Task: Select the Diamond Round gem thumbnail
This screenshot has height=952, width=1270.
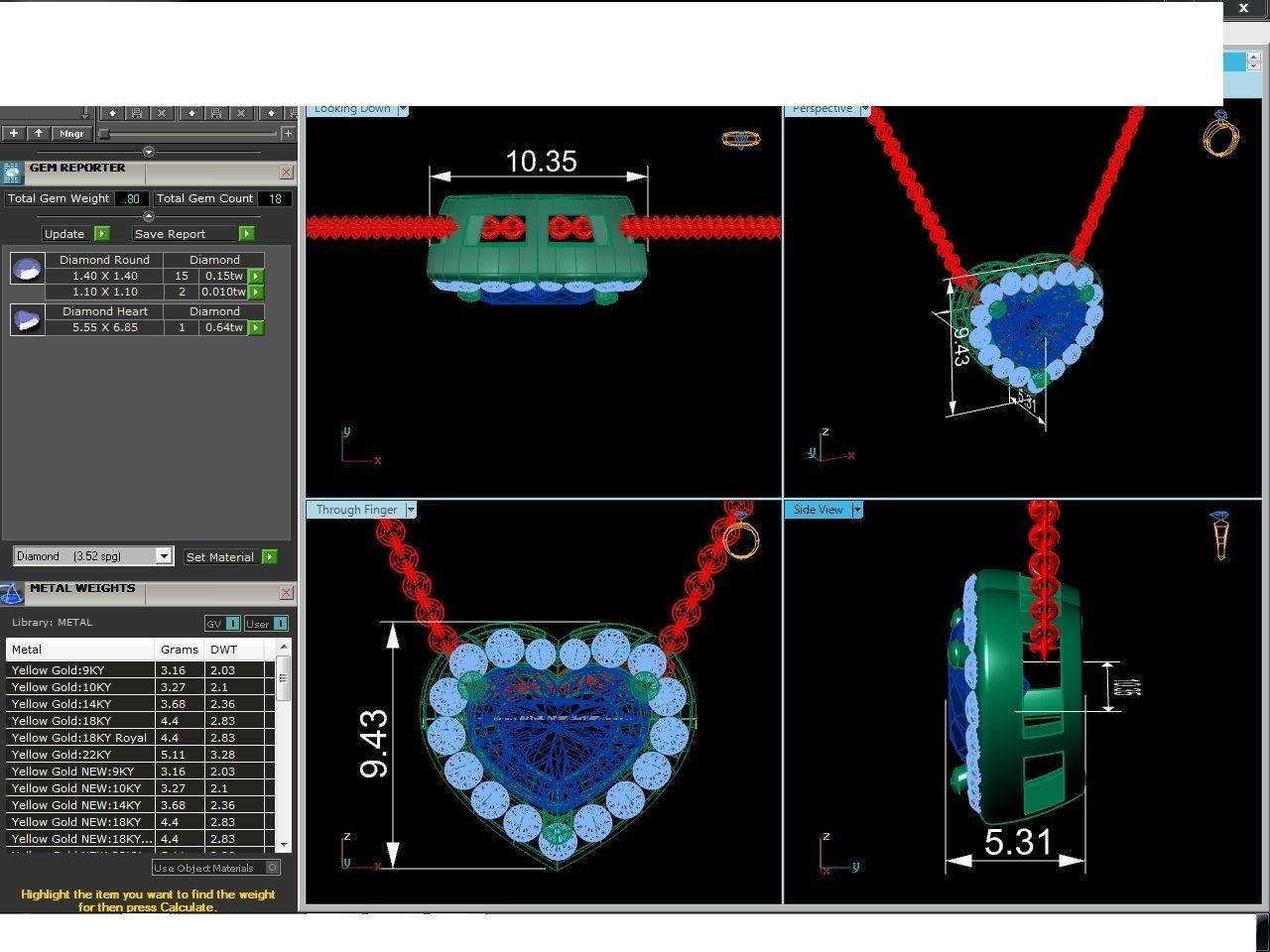Action: click(27, 268)
